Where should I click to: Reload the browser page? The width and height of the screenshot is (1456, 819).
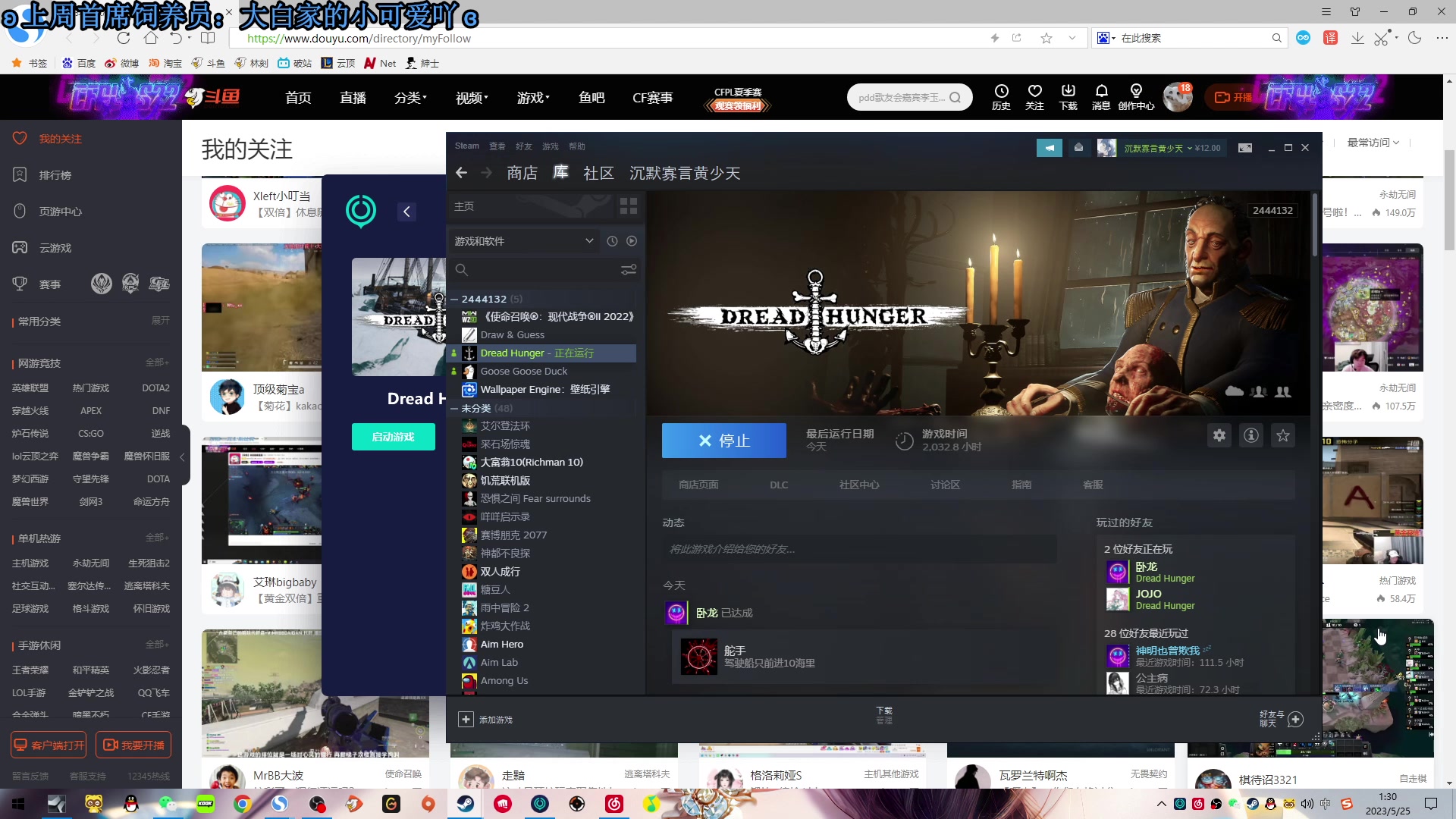pos(124,38)
